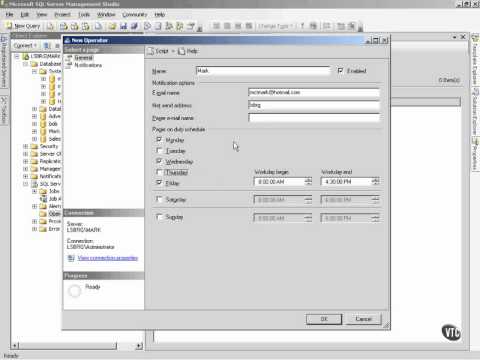Collapse the SQL Server Agent node
Viewport: 480px width, 360px height.
pos(26,184)
